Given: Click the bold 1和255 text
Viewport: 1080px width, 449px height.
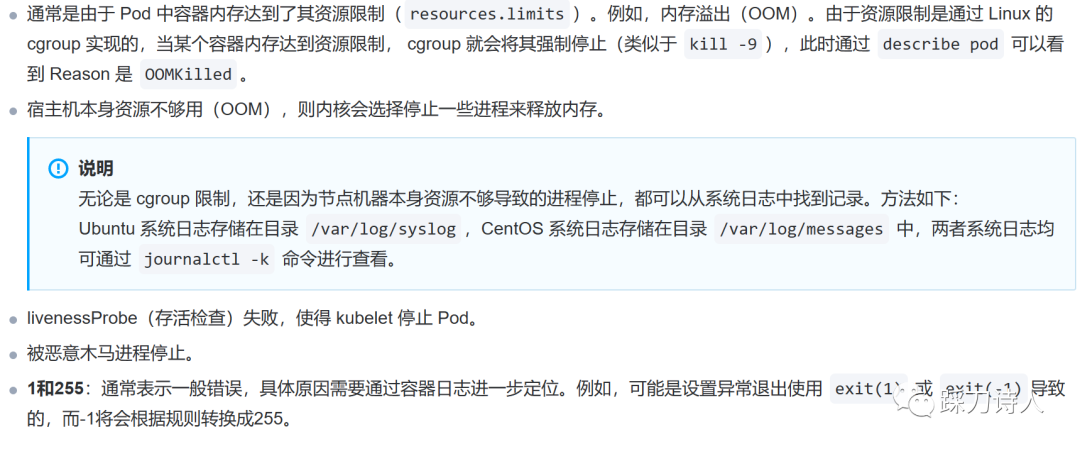Looking at the screenshot, I should [54, 390].
